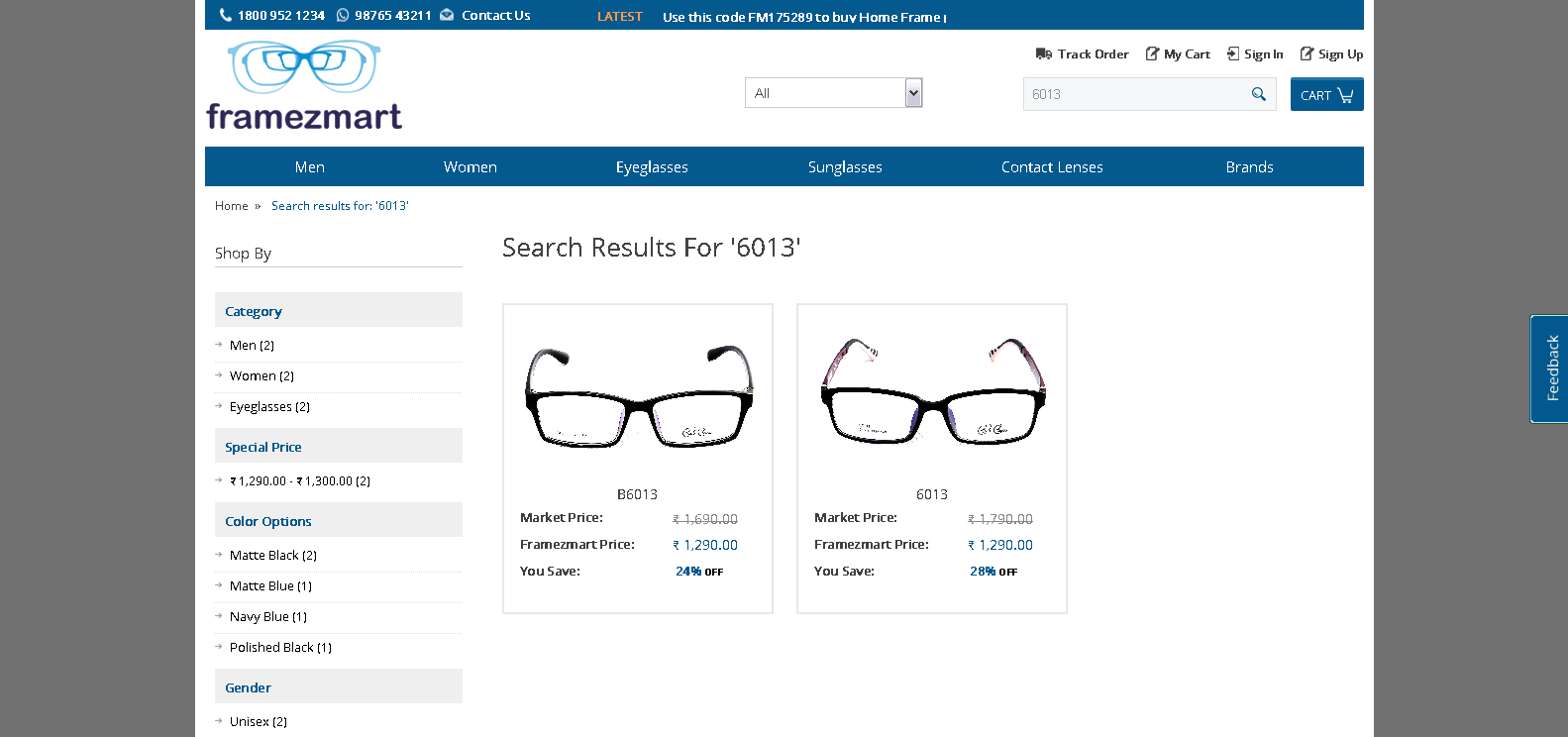1568x737 pixels.
Task: Click the phone icon in top bar
Action: tap(225, 15)
